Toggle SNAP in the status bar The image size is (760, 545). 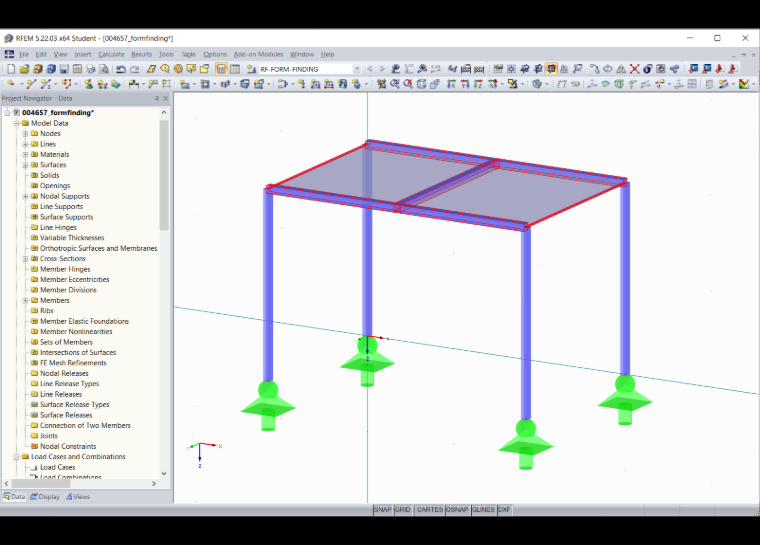click(x=382, y=510)
